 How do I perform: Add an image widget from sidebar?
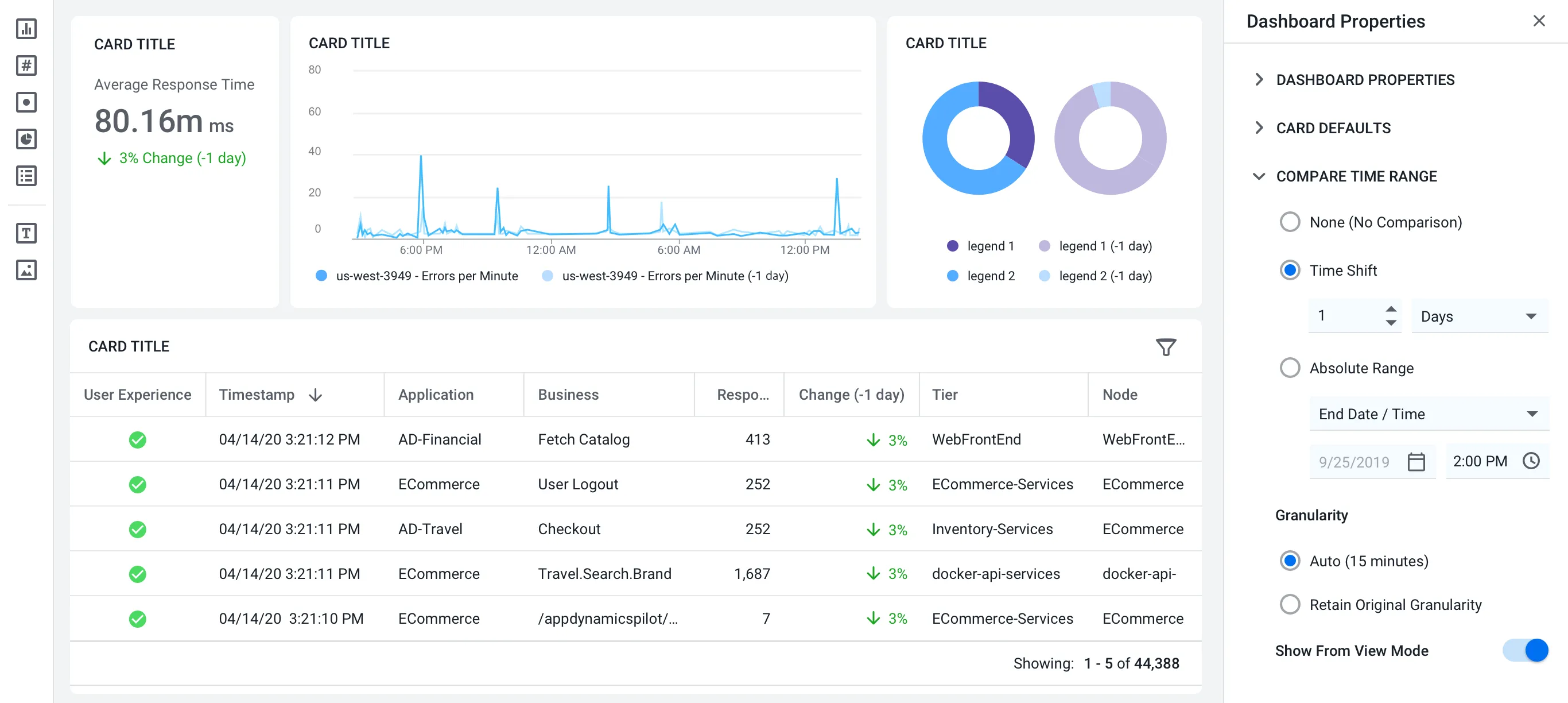(26, 270)
